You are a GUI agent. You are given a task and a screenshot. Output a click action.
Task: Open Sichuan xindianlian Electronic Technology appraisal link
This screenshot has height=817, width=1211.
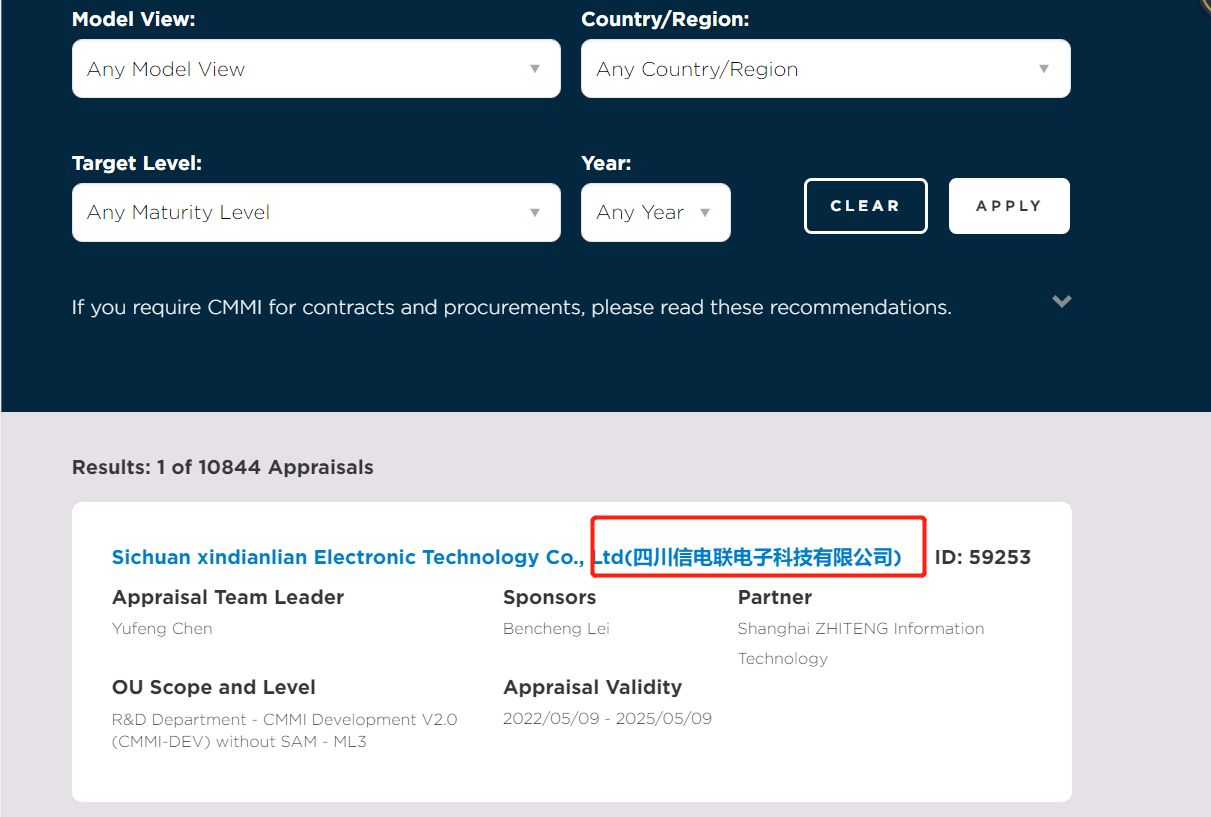point(507,557)
